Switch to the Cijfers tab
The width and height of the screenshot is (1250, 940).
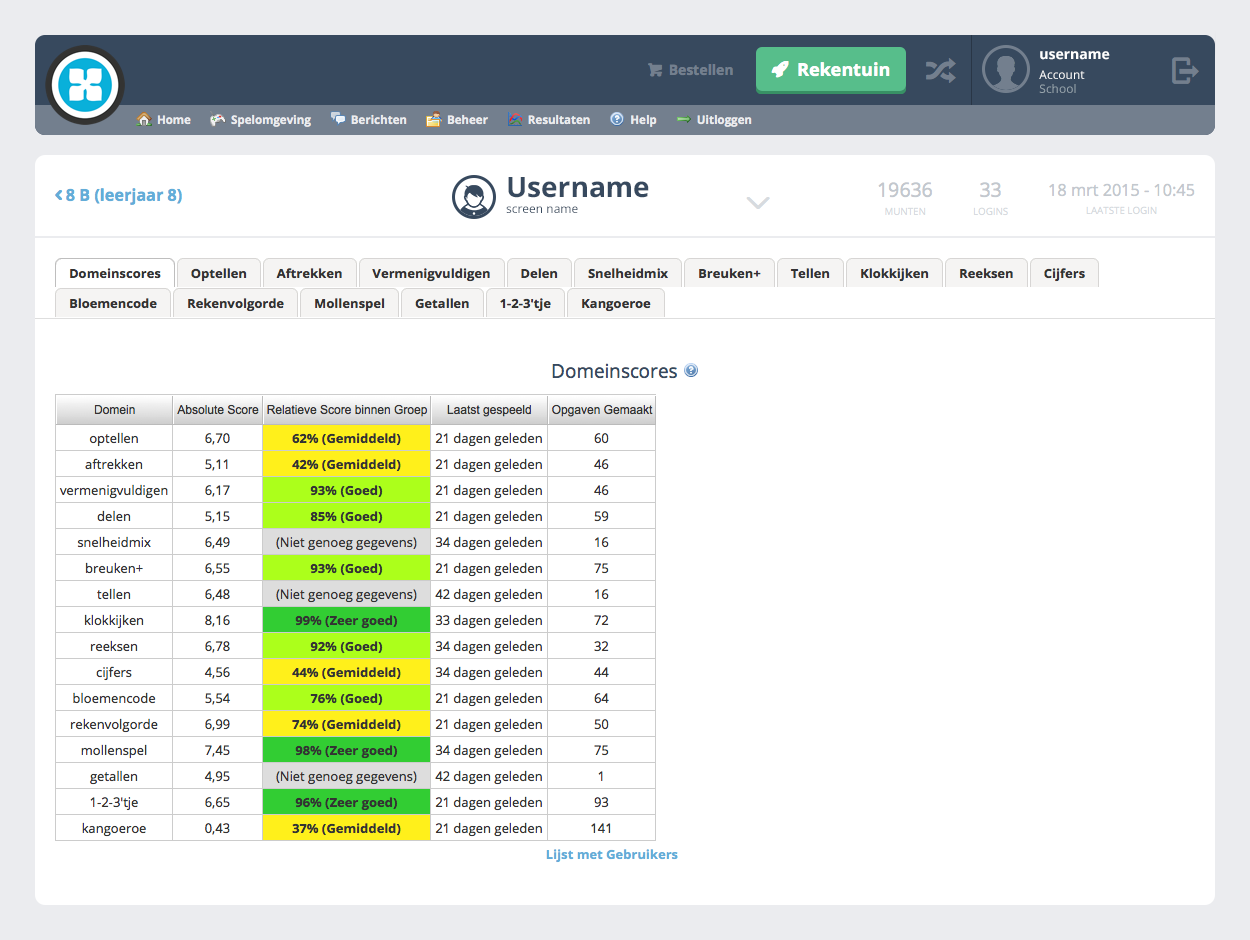[1064, 273]
